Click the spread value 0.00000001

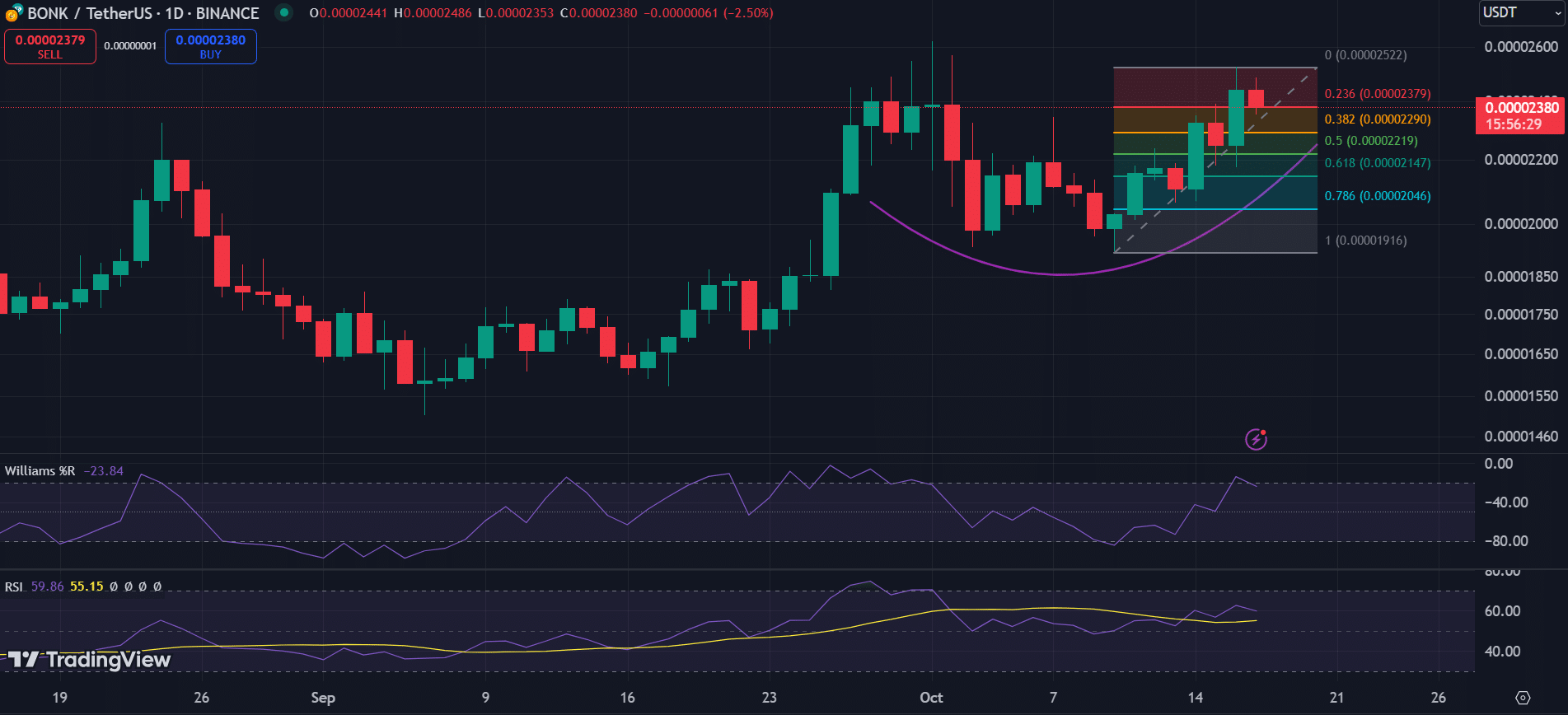[x=130, y=46]
